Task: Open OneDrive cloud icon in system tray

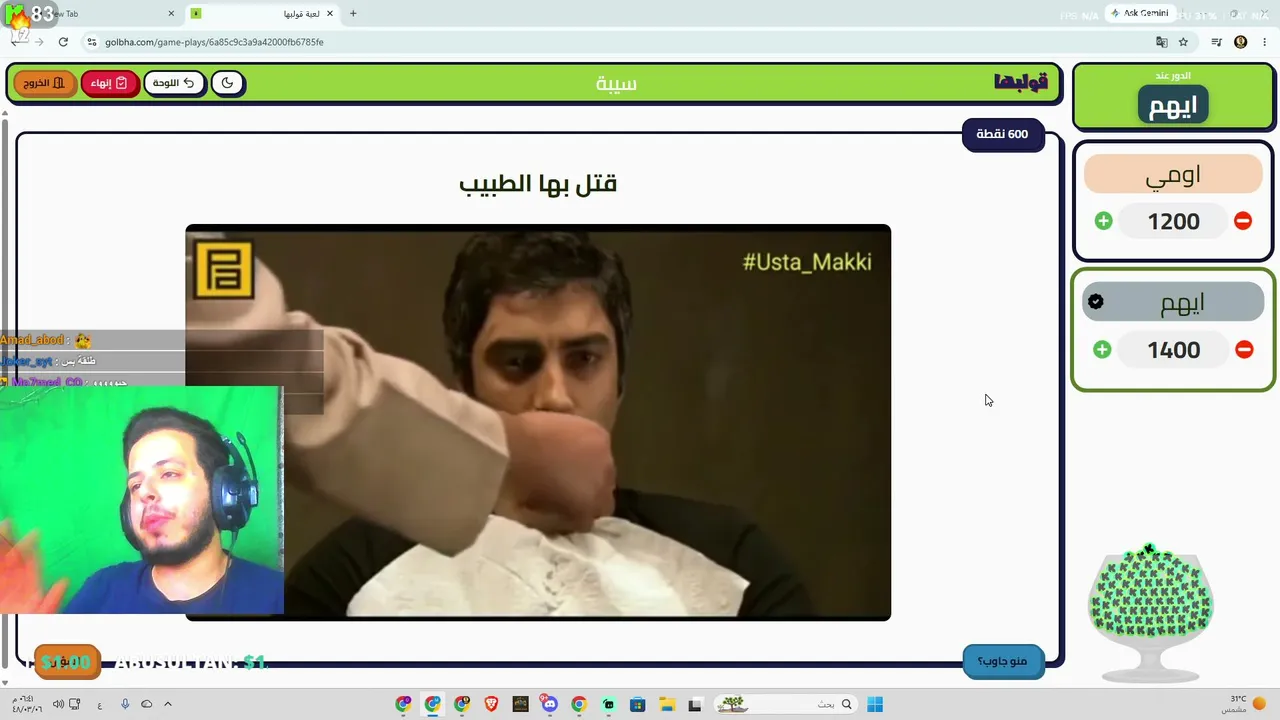Action: tap(147, 704)
